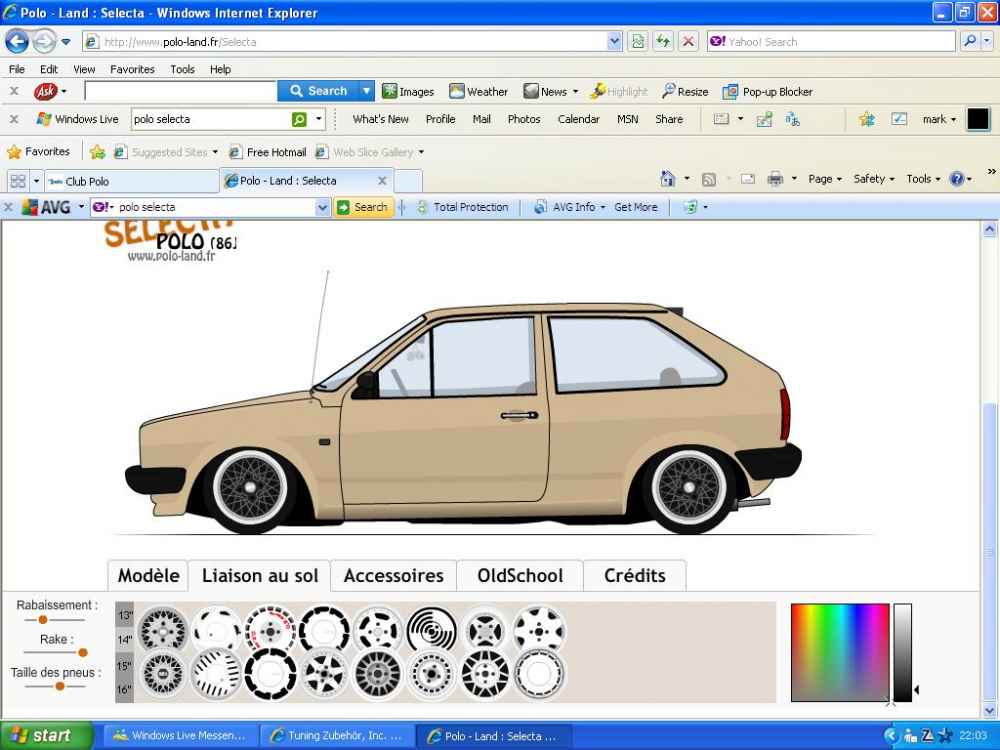Pick the black-slotted ring wheel in bottom row
This screenshot has height=750, width=1000.
point(270,673)
